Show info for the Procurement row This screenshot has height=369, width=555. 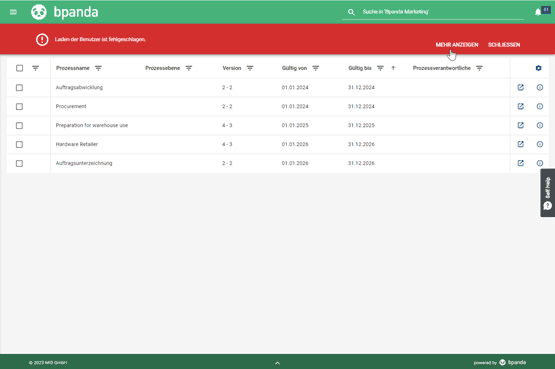click(x=539, y=106)
